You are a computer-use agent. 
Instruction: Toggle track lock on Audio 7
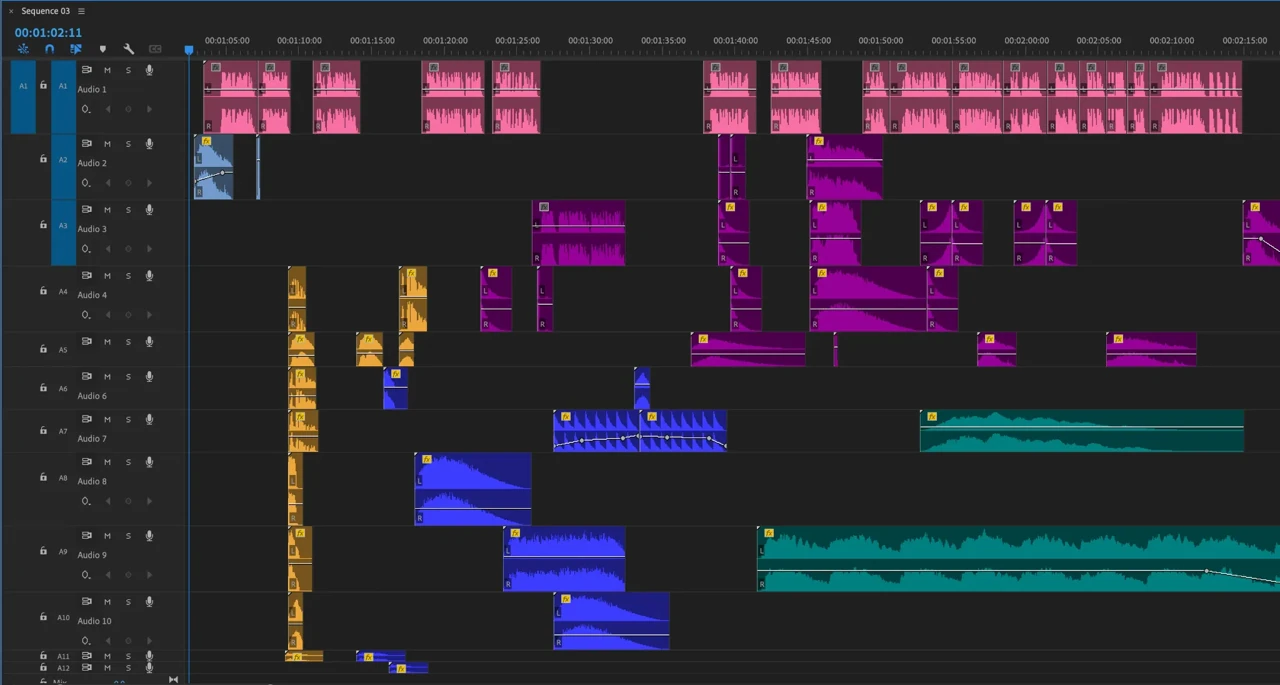[43, 431]
